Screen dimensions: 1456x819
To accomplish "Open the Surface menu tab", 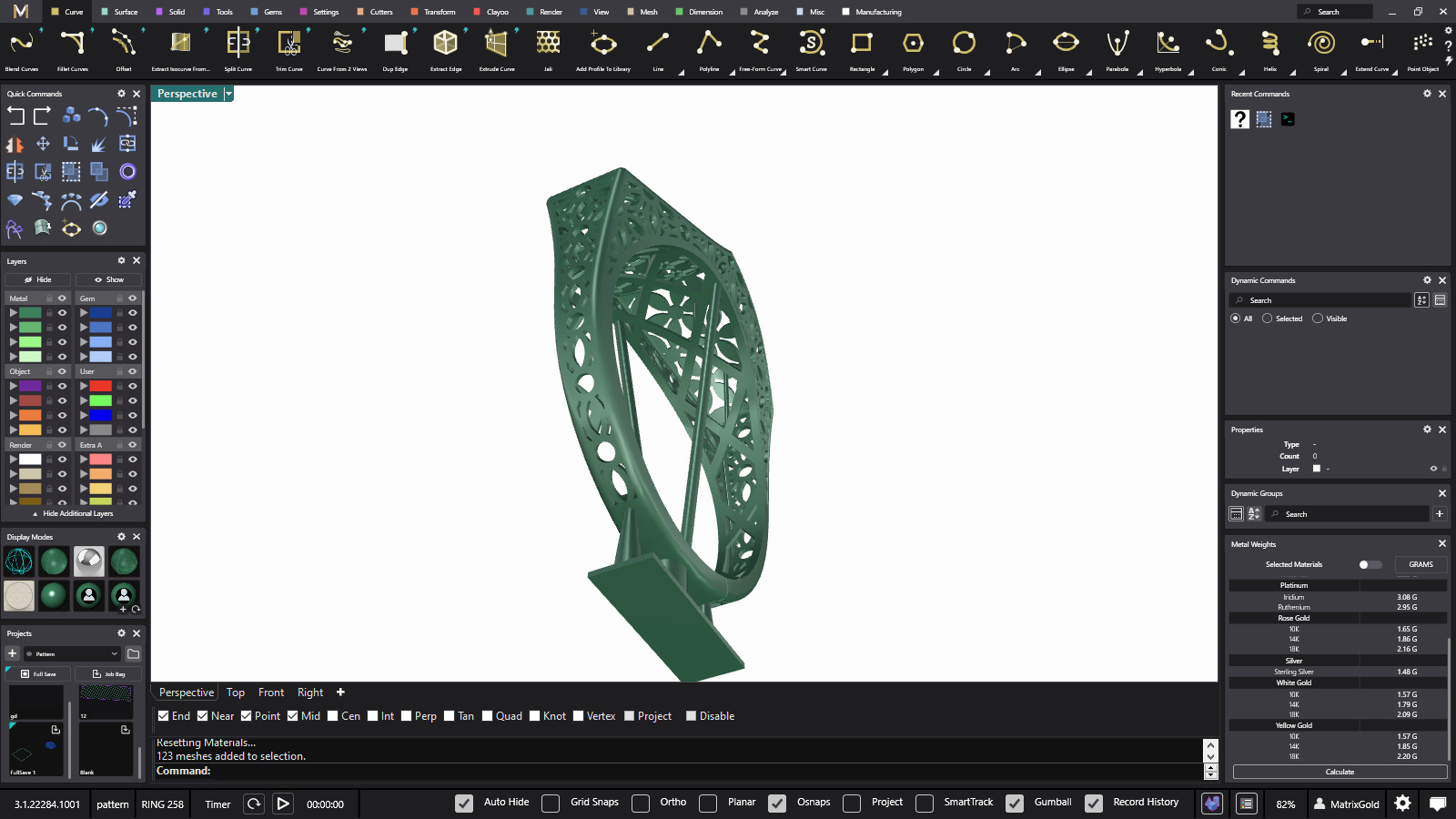I will pyautogui.click(x=120, y=12).
